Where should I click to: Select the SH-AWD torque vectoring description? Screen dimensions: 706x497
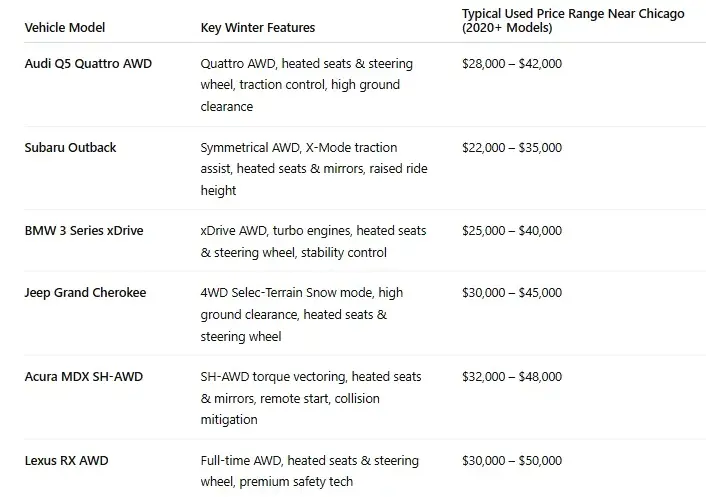click(x=310, y=398)
